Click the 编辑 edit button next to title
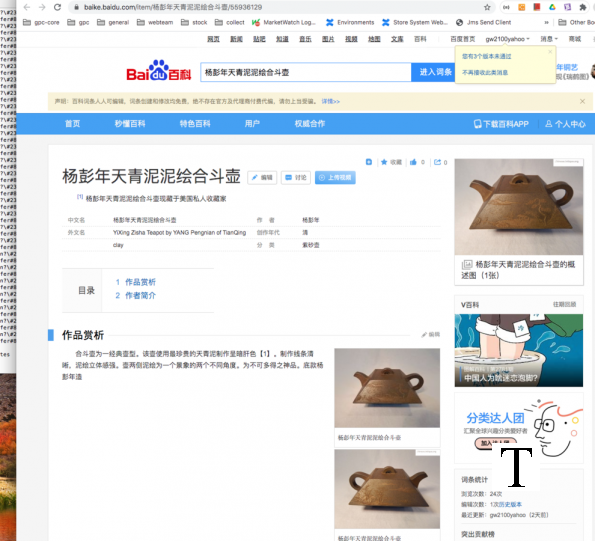The width and height of the screenshot is (595, 541). tap(262, 178)
